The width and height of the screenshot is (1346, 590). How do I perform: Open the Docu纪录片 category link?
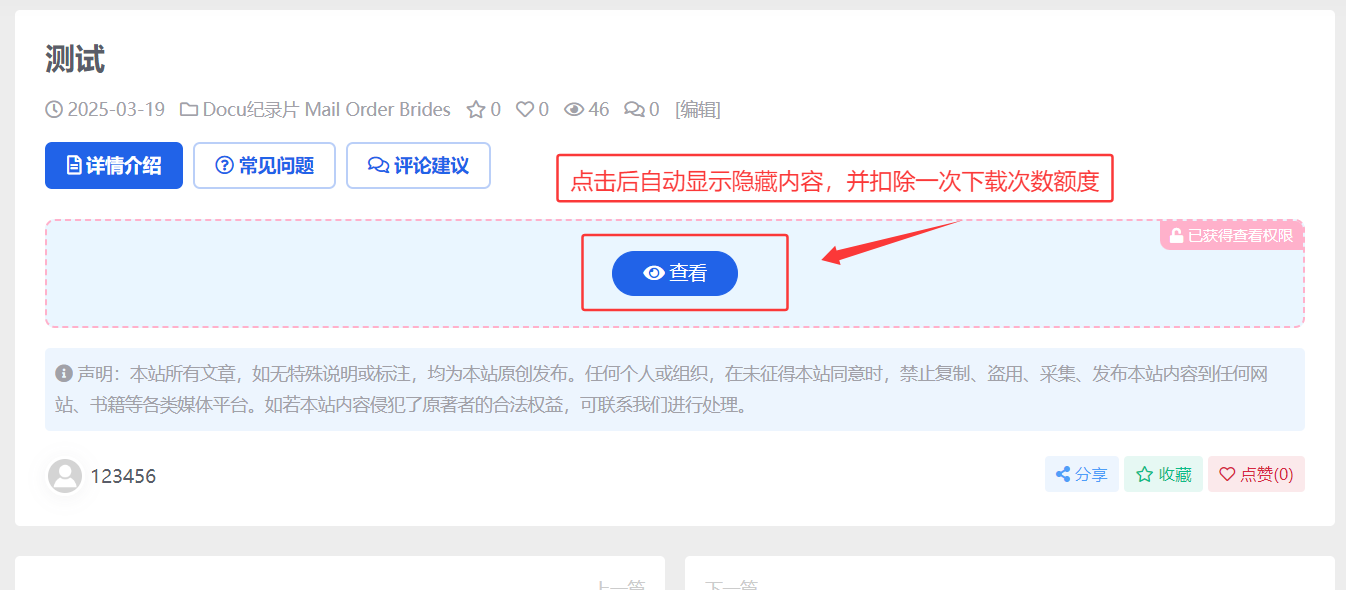251,110
